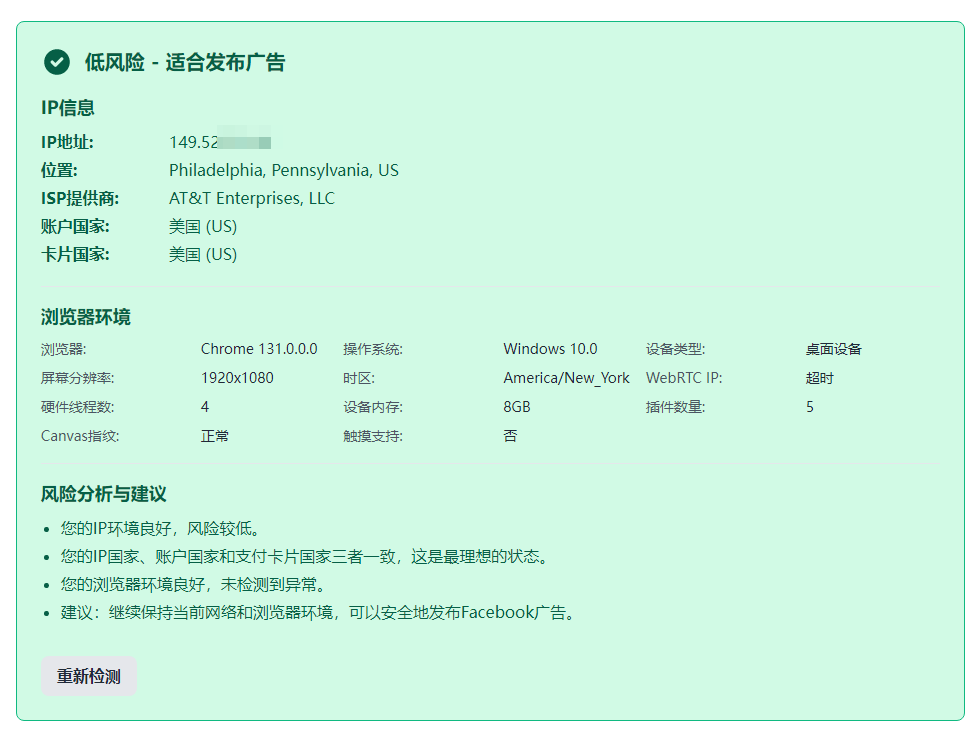This screenshot has width=976, height=743.
Task: Click the IP地址 label
Action: (67, 142)
